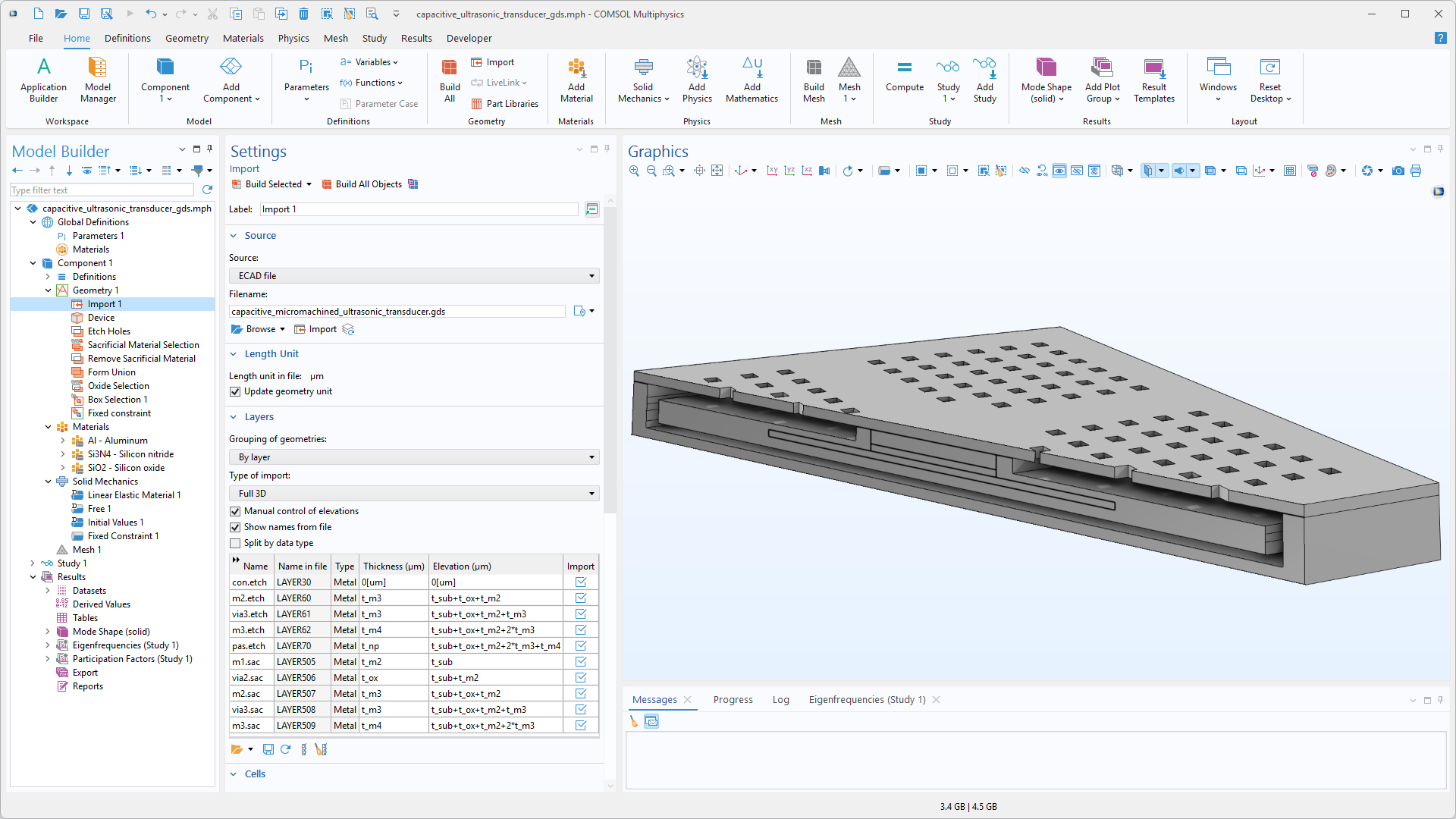Enable Split by data type
1456x819 pixels.
pyautogui.click(x=235, y=544)
